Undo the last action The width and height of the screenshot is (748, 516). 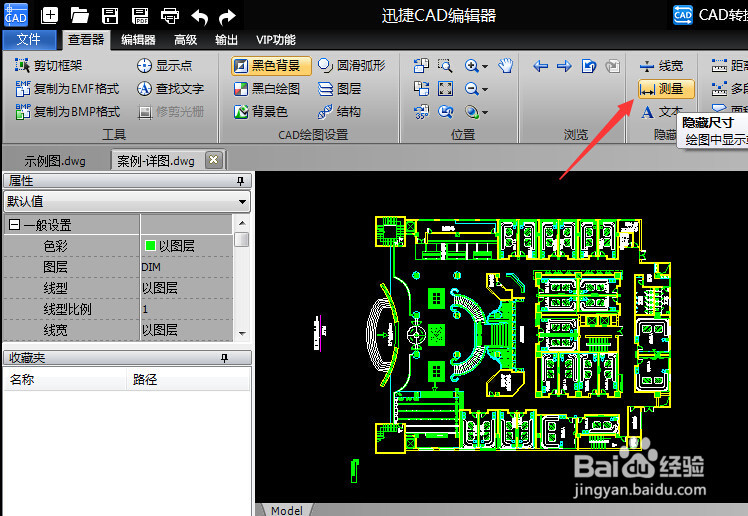(x=199, y=17)
